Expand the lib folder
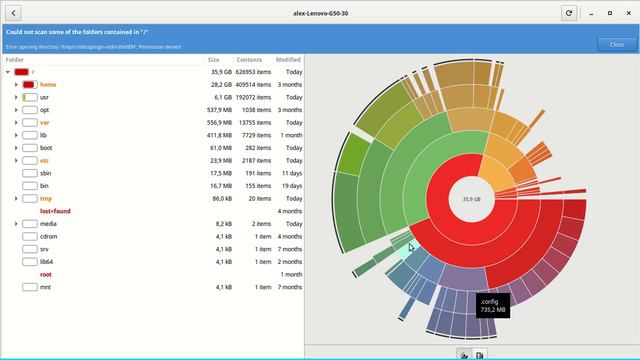 pos(16,135)
